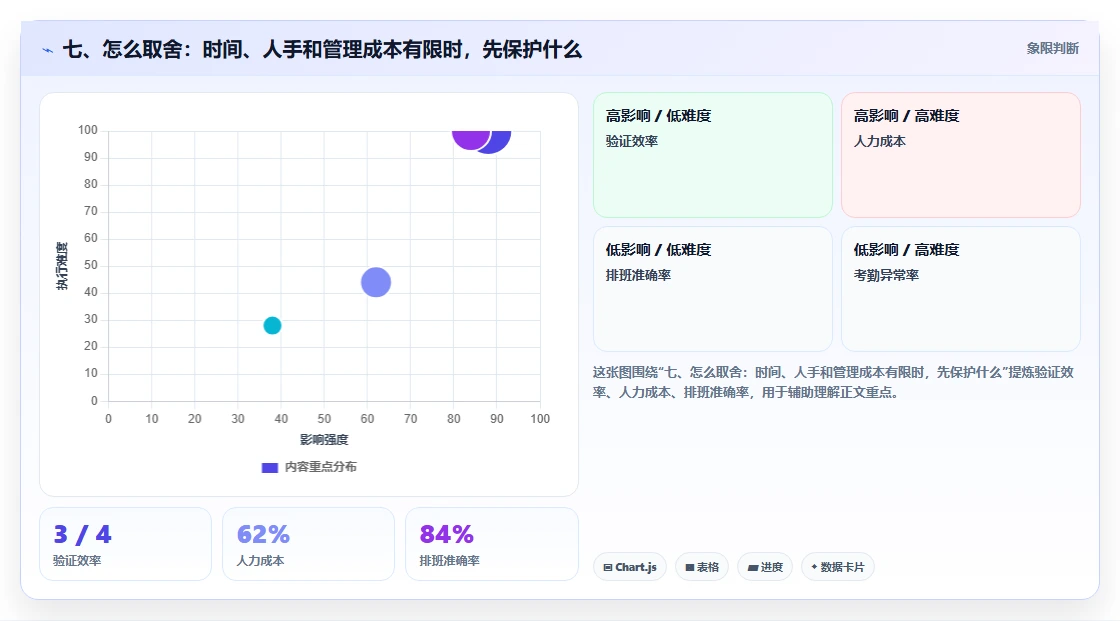Click the 排班准确率 text in quadrant card

pyautogui.click(x=639, y=275)
